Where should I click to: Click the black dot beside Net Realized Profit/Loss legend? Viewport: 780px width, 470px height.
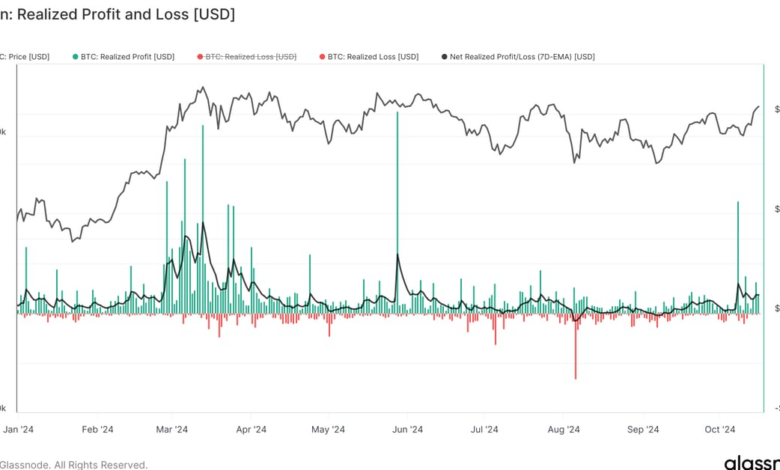445,57
